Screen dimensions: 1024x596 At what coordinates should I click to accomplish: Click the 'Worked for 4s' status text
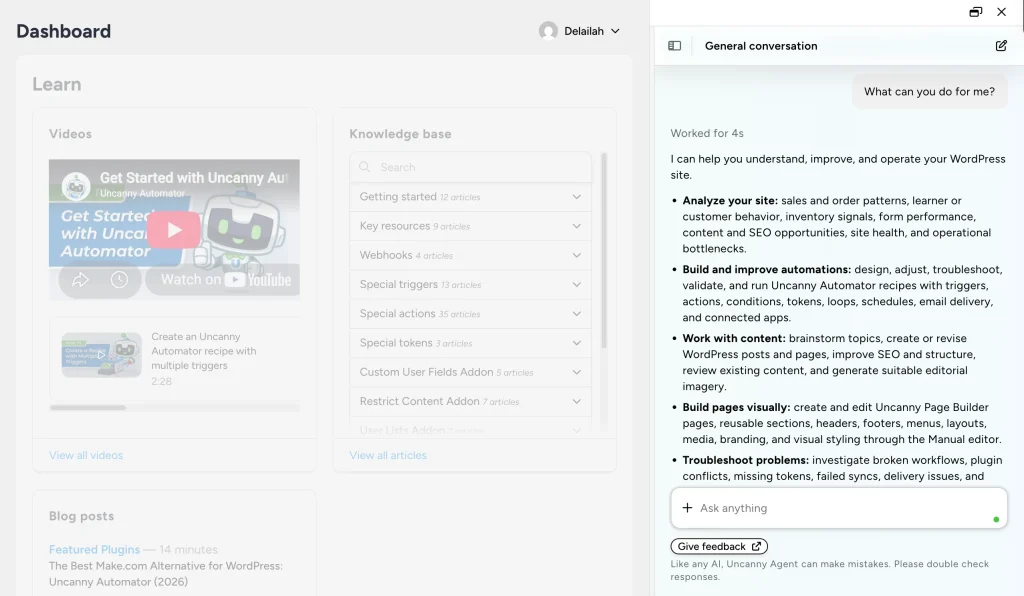(x=707, y=133)
